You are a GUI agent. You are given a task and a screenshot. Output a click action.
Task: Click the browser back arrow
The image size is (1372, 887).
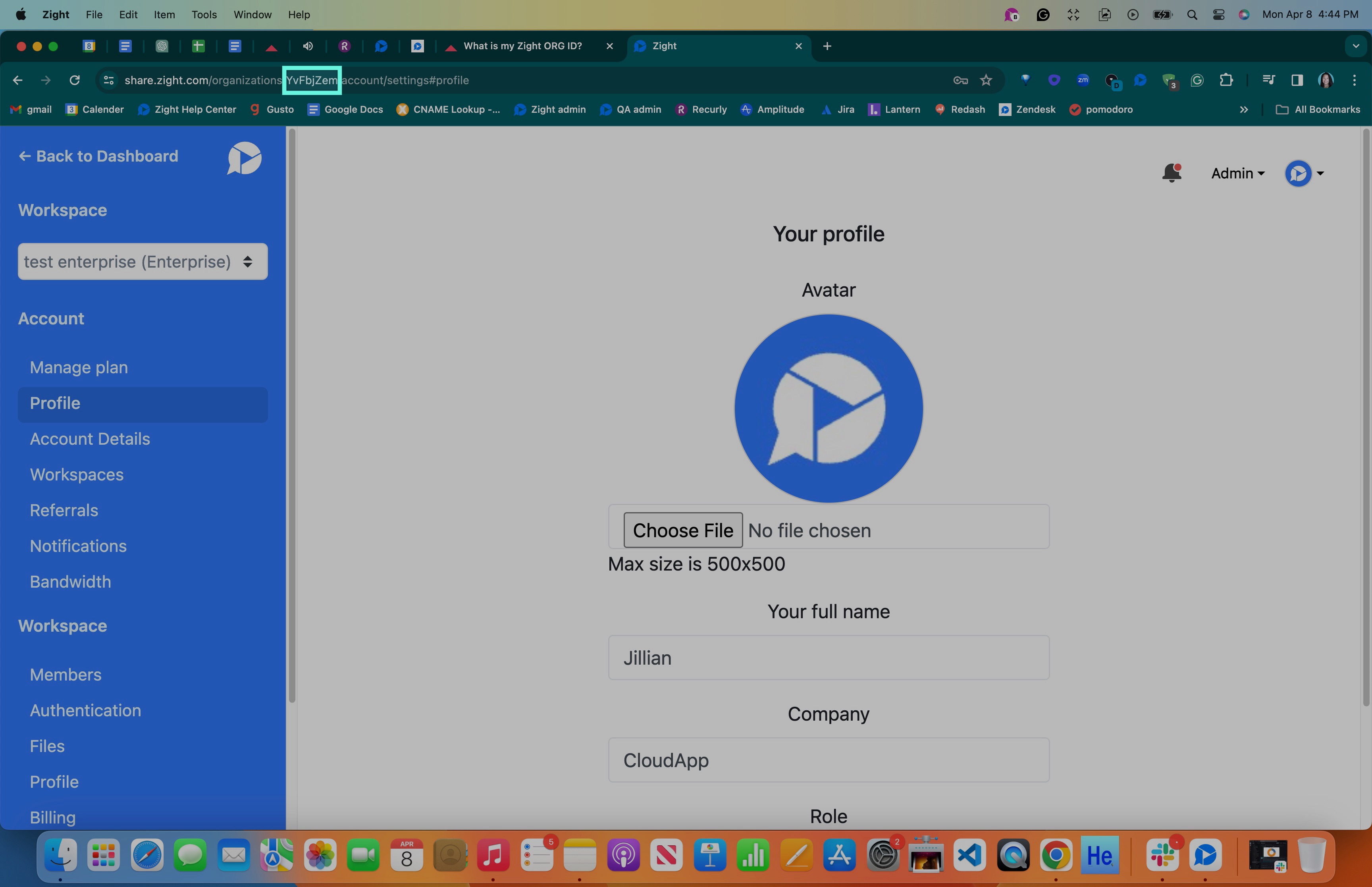18,80
